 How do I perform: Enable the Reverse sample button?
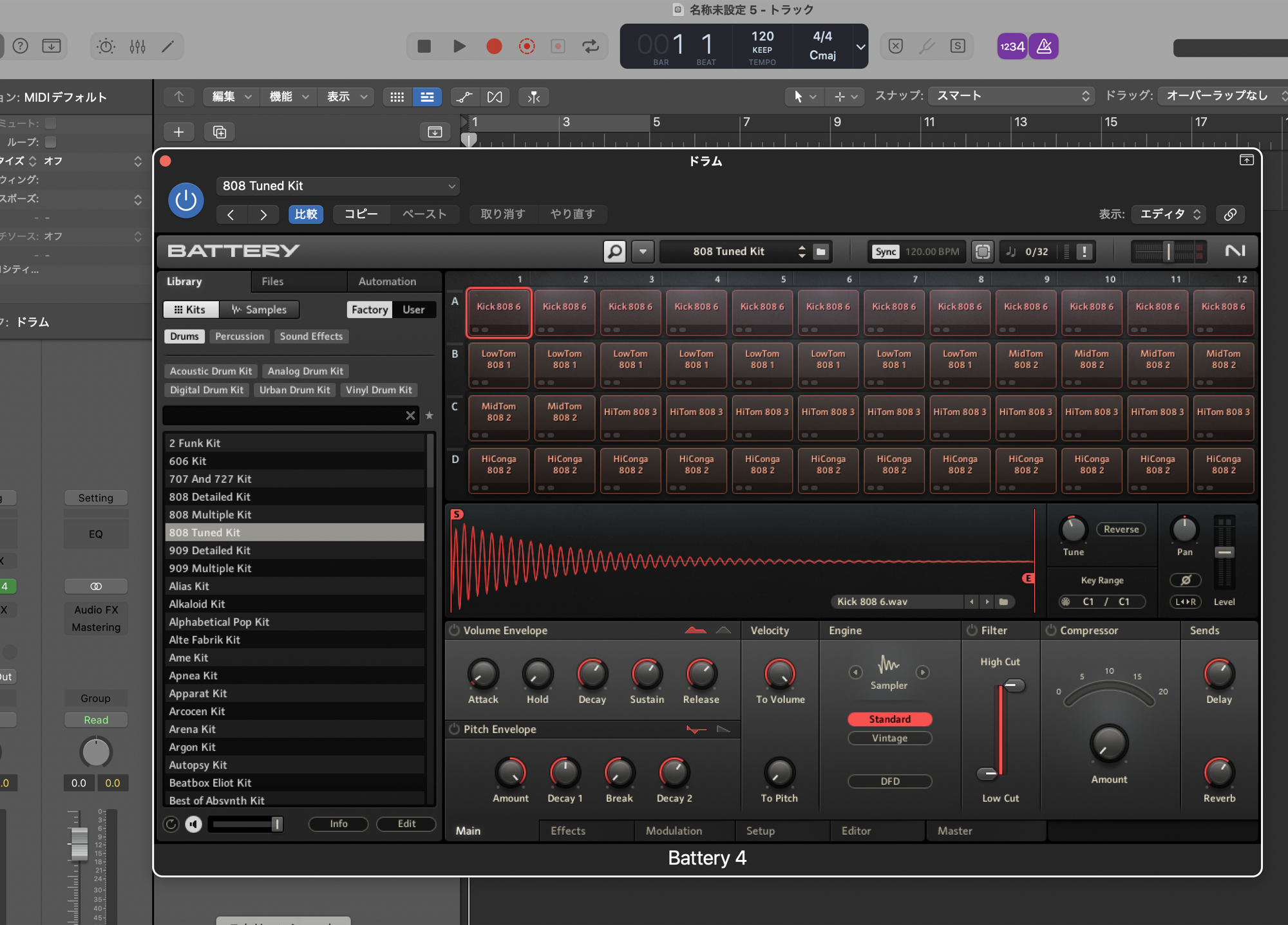(x=1121, y=529)
